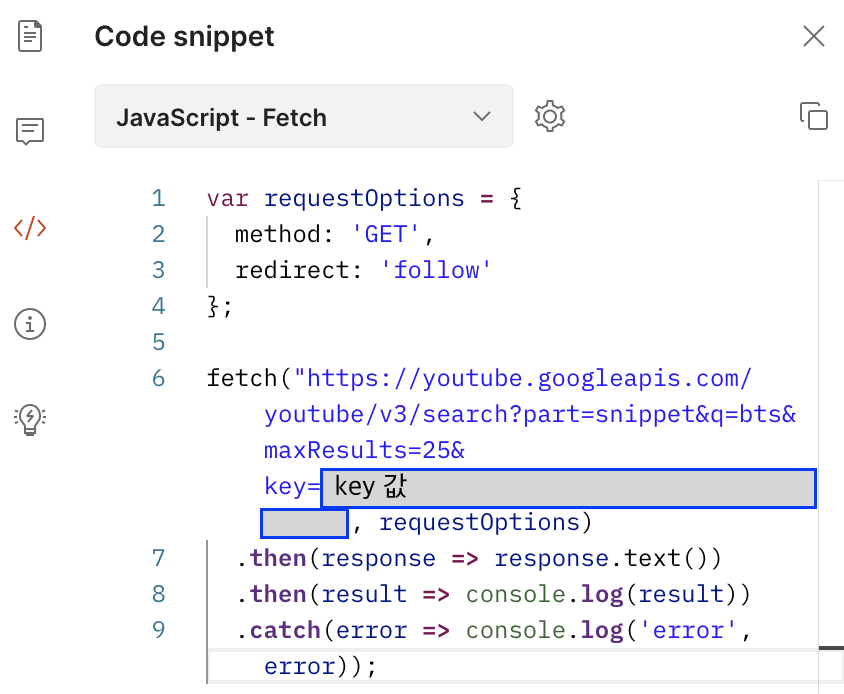Click the 'var requestOptions = {' code line
The width and height of the screenshot is (844, 694).
(364, 199)
